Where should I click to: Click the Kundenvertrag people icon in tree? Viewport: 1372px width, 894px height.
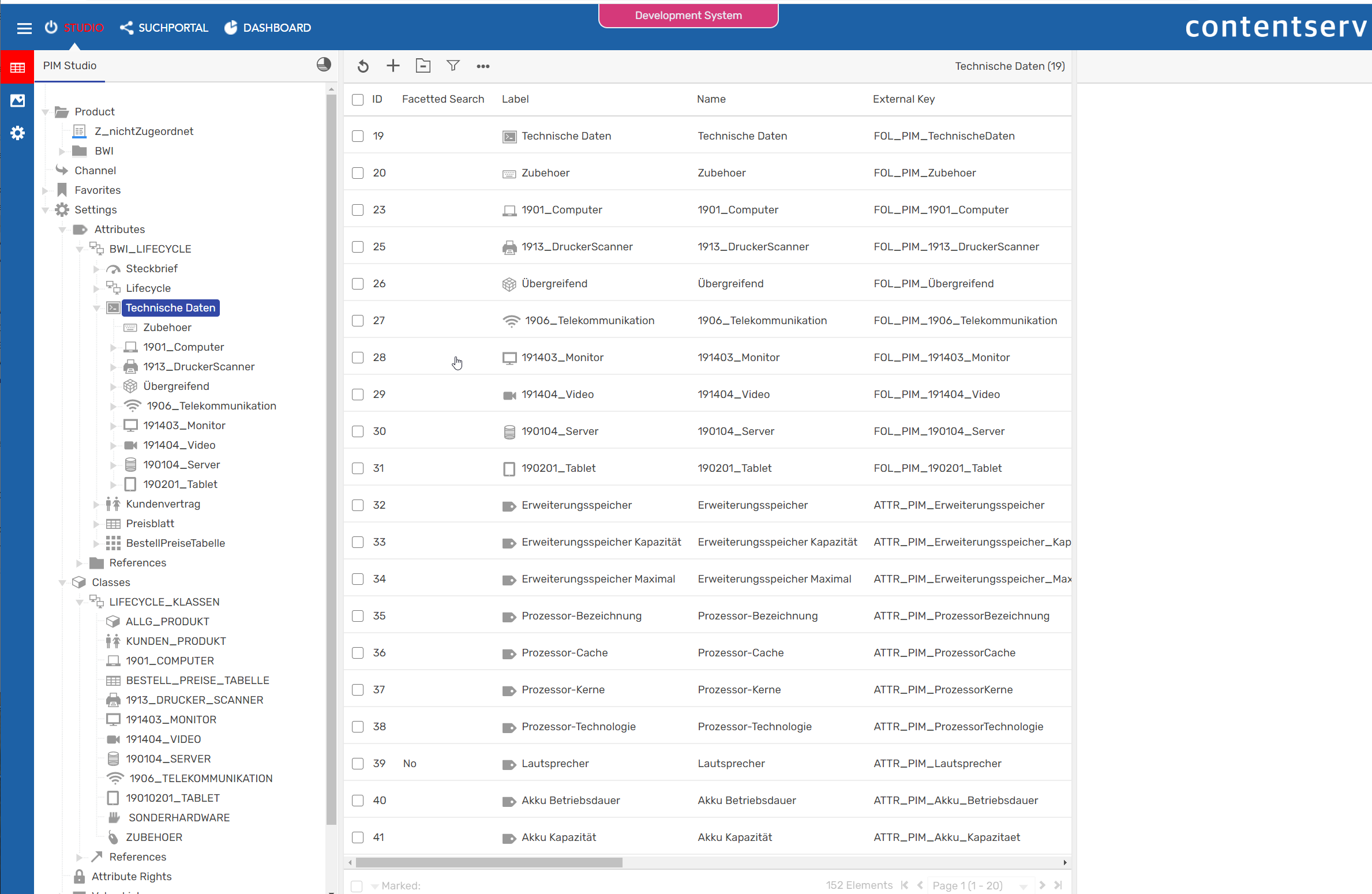(113, 504)
